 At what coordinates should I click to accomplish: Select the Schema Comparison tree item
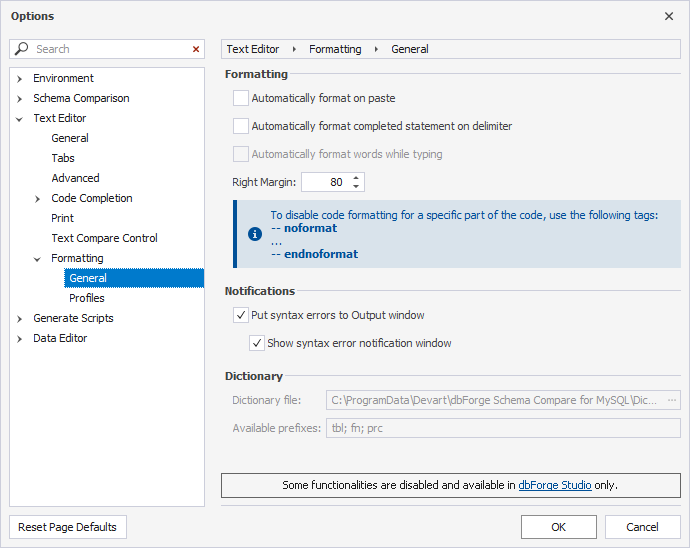tap(81, 98)
